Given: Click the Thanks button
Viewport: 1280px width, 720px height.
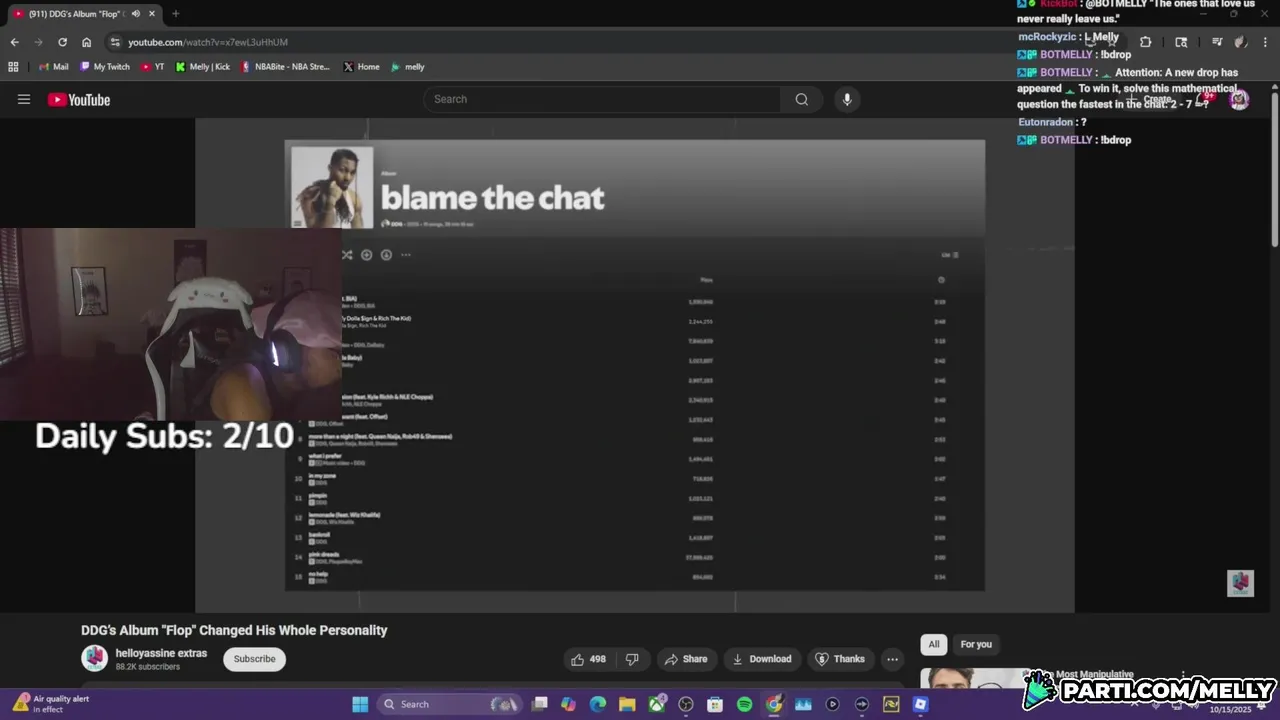Looking at the screenshot, I should [840, 659].
